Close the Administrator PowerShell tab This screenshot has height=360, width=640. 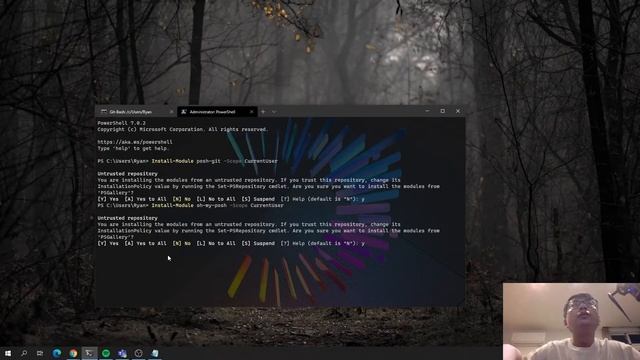pos(251,111)
